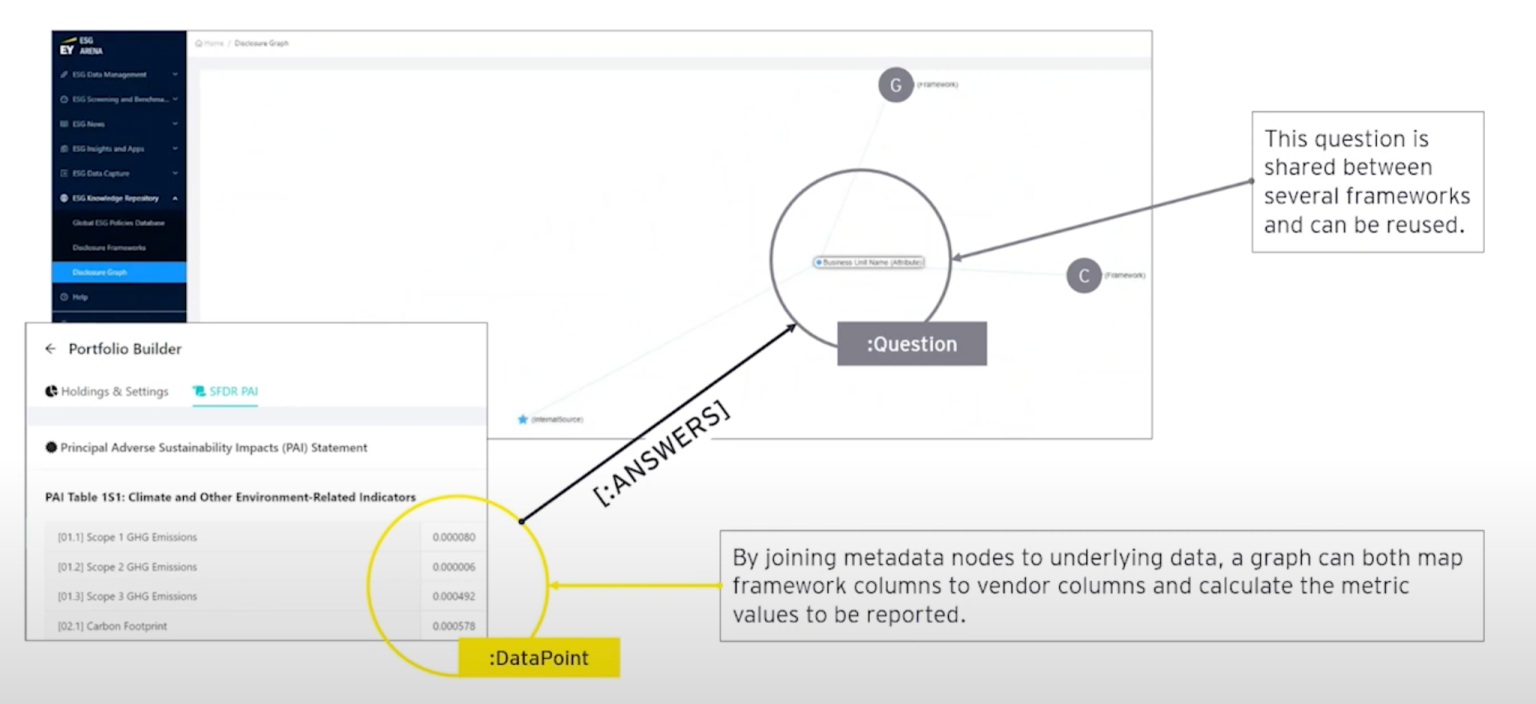Toggle the G Framework node

895,85
